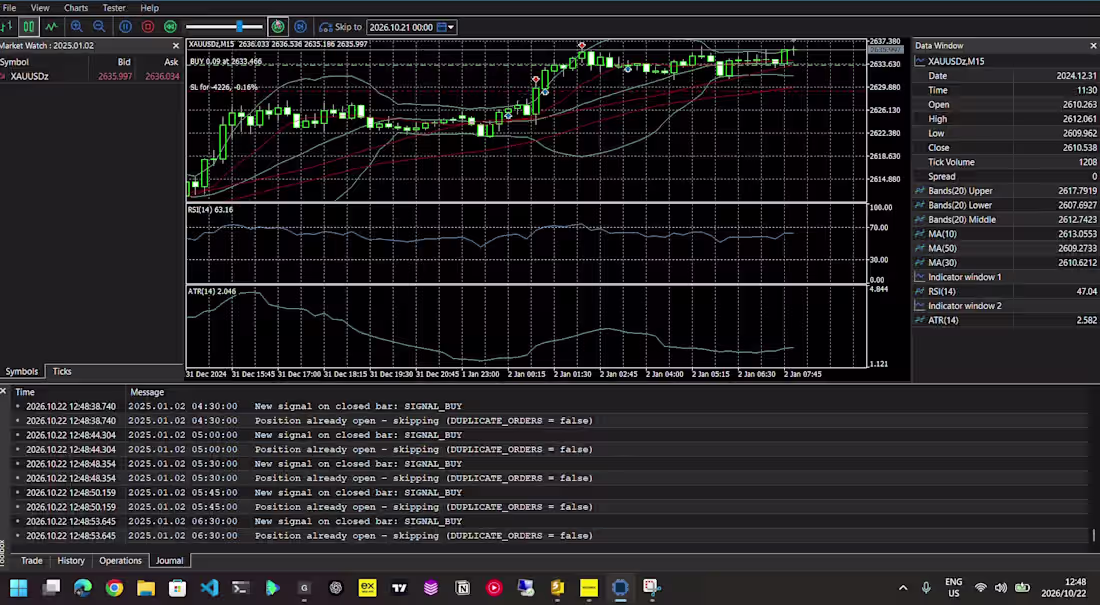Click the blue step-forward button
The image size is (1100, 605).
tap(300, 27)
